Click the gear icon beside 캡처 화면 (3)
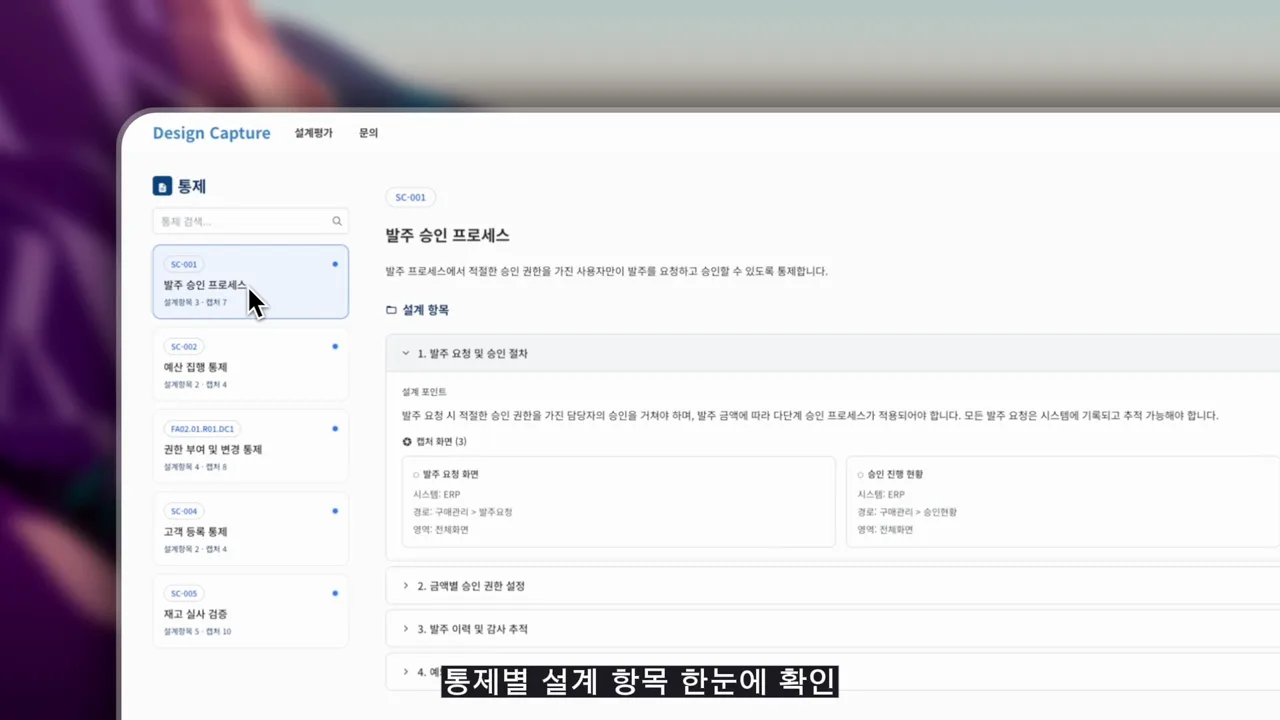Screen dimensions: 1280x720 coord(407,442)
